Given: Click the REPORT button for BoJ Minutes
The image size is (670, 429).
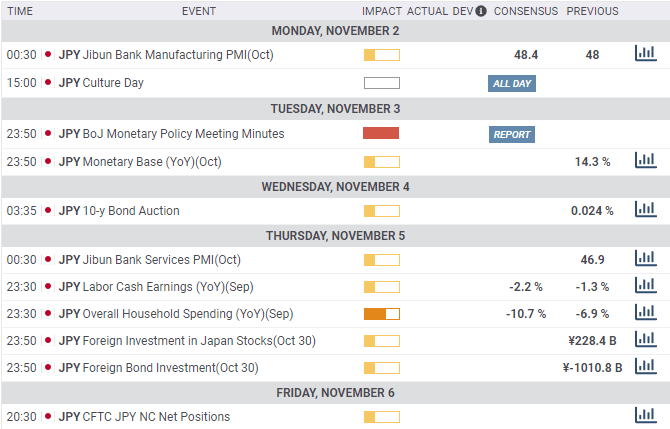Looking at the screenshot, I should tap(511, 134).
